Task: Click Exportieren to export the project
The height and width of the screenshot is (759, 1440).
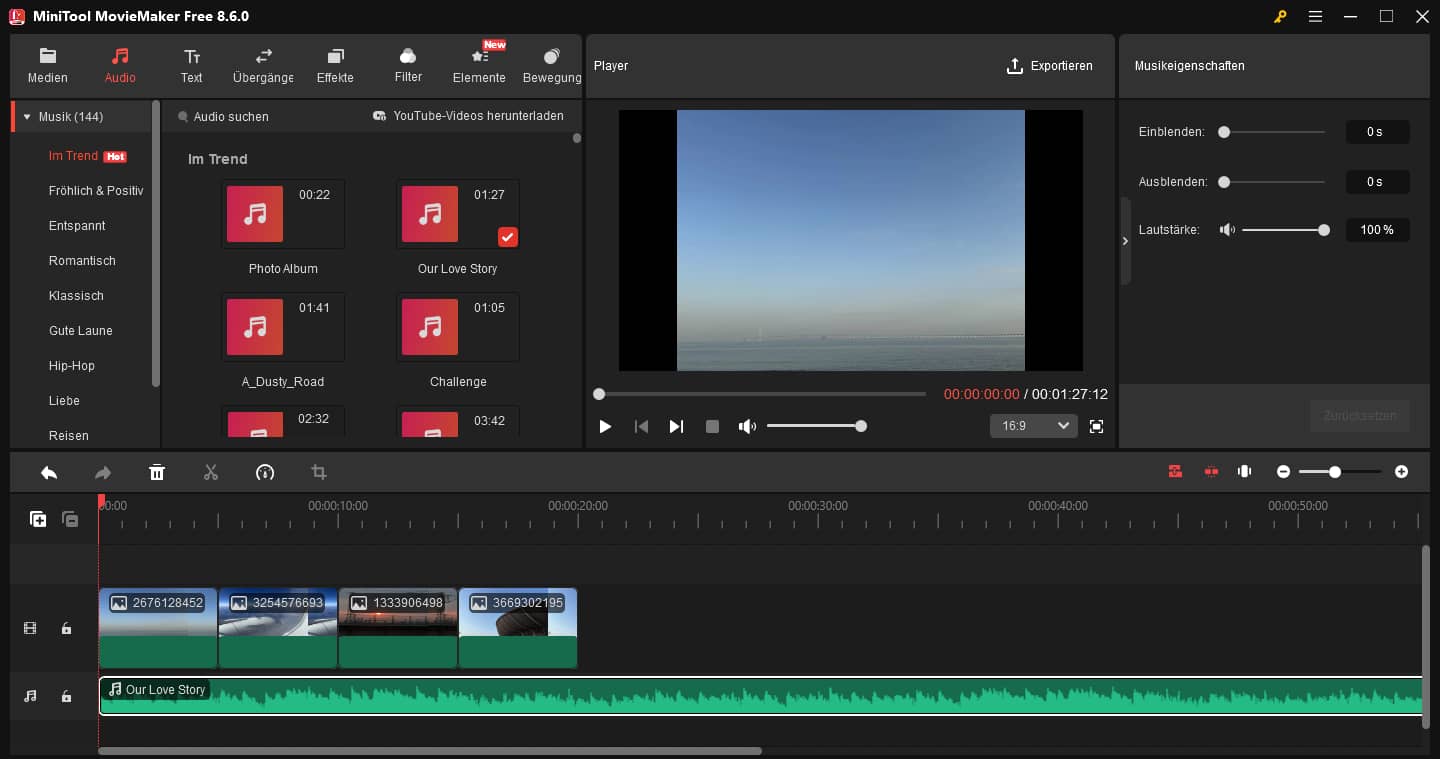Action: (x=1051, y=66)
